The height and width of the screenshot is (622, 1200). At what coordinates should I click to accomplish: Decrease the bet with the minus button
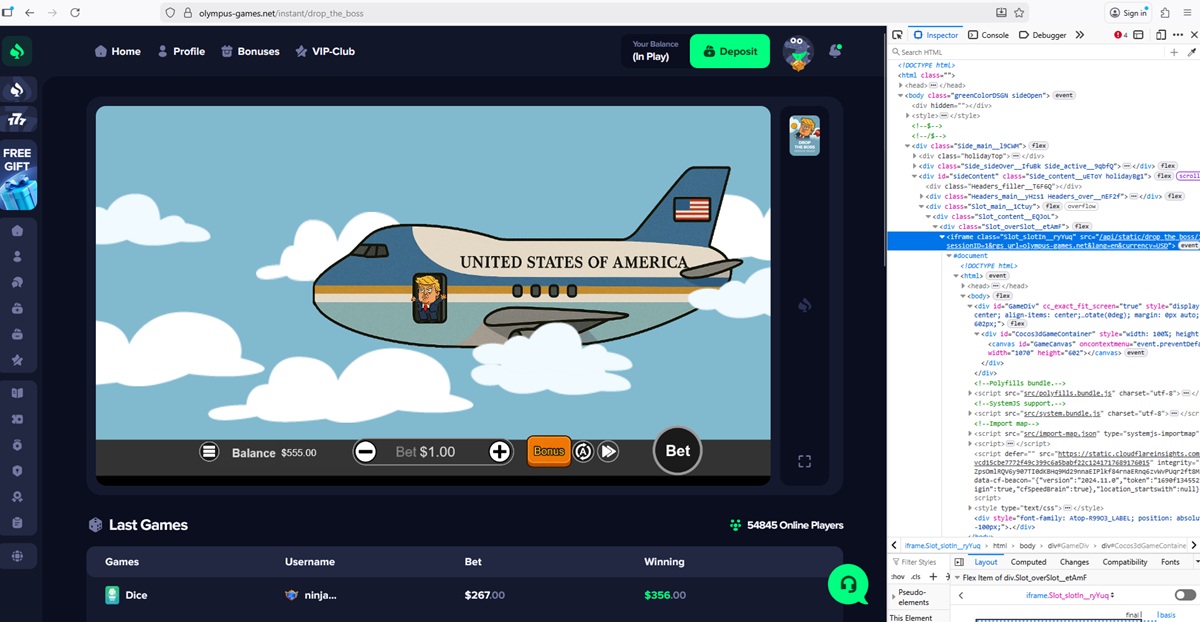click(x=366, y=452)
